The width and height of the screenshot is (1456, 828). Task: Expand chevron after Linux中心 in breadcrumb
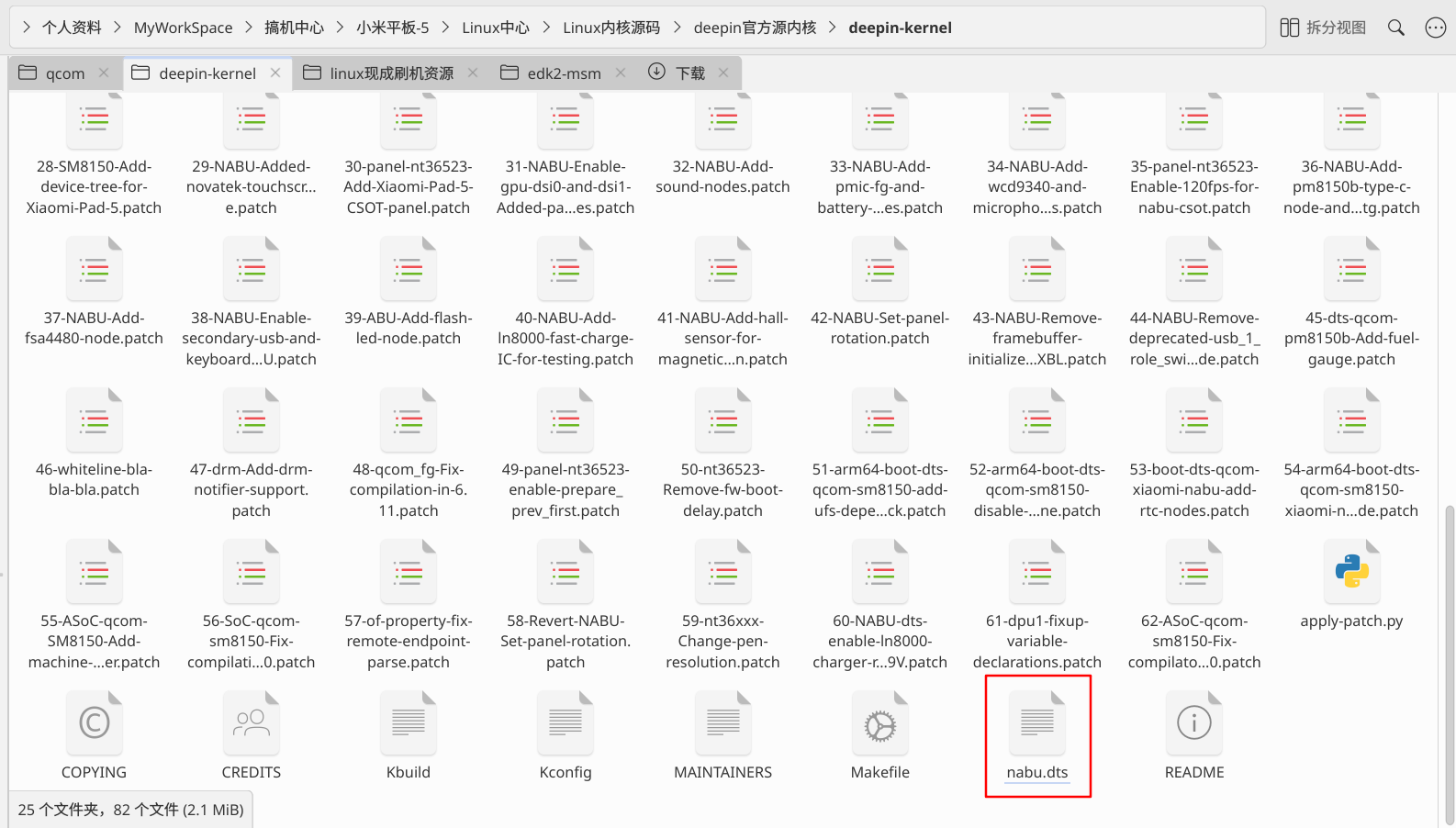(546, 28)
